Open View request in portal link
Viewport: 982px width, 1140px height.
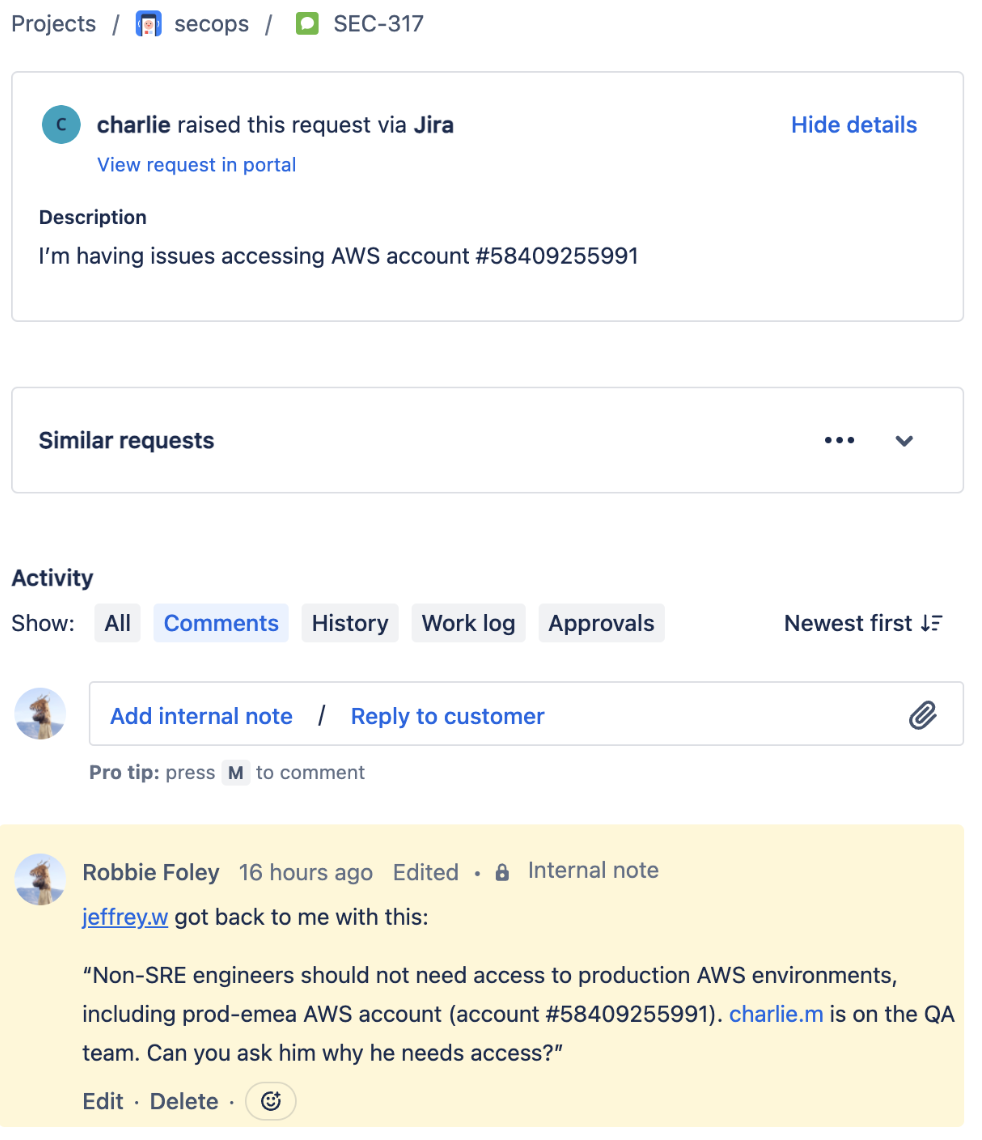(197, 165)
